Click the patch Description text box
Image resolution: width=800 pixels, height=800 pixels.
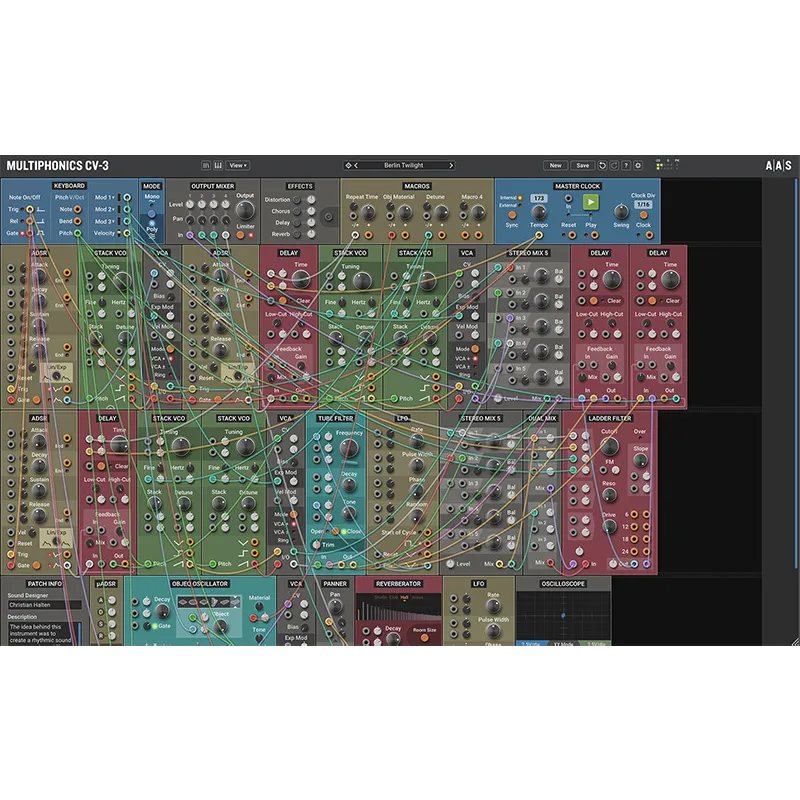[44, 634]
